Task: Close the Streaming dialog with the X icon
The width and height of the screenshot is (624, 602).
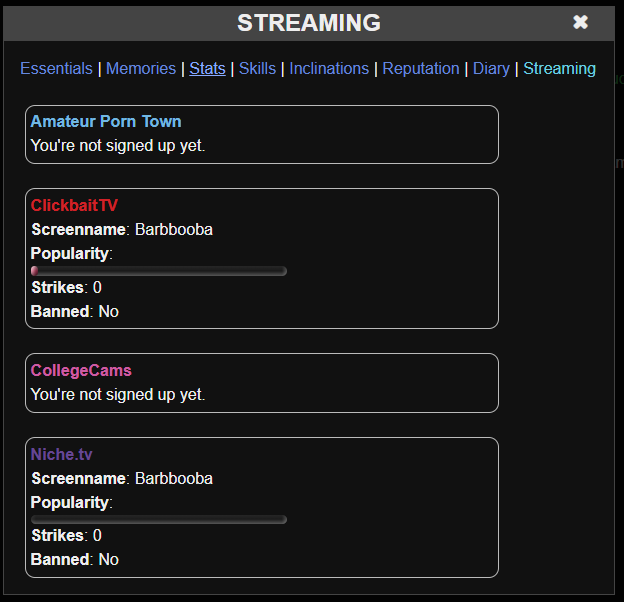Action: (x=580, y=22)
